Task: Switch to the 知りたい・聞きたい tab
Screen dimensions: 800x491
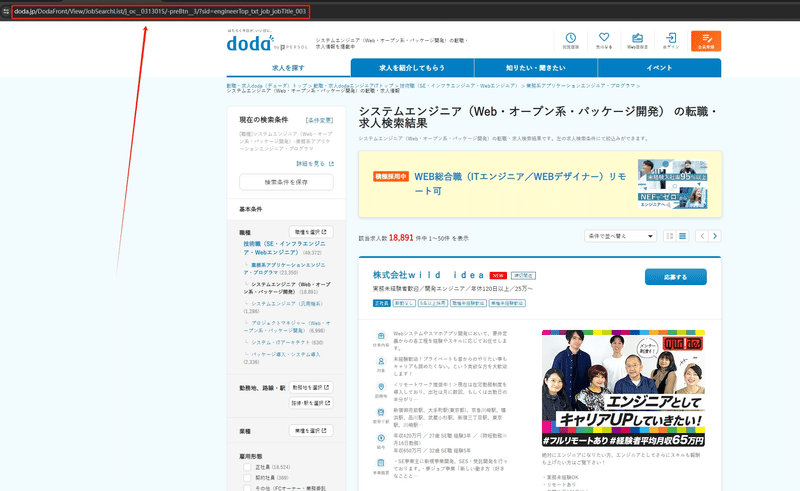Action: click(536, 68)
